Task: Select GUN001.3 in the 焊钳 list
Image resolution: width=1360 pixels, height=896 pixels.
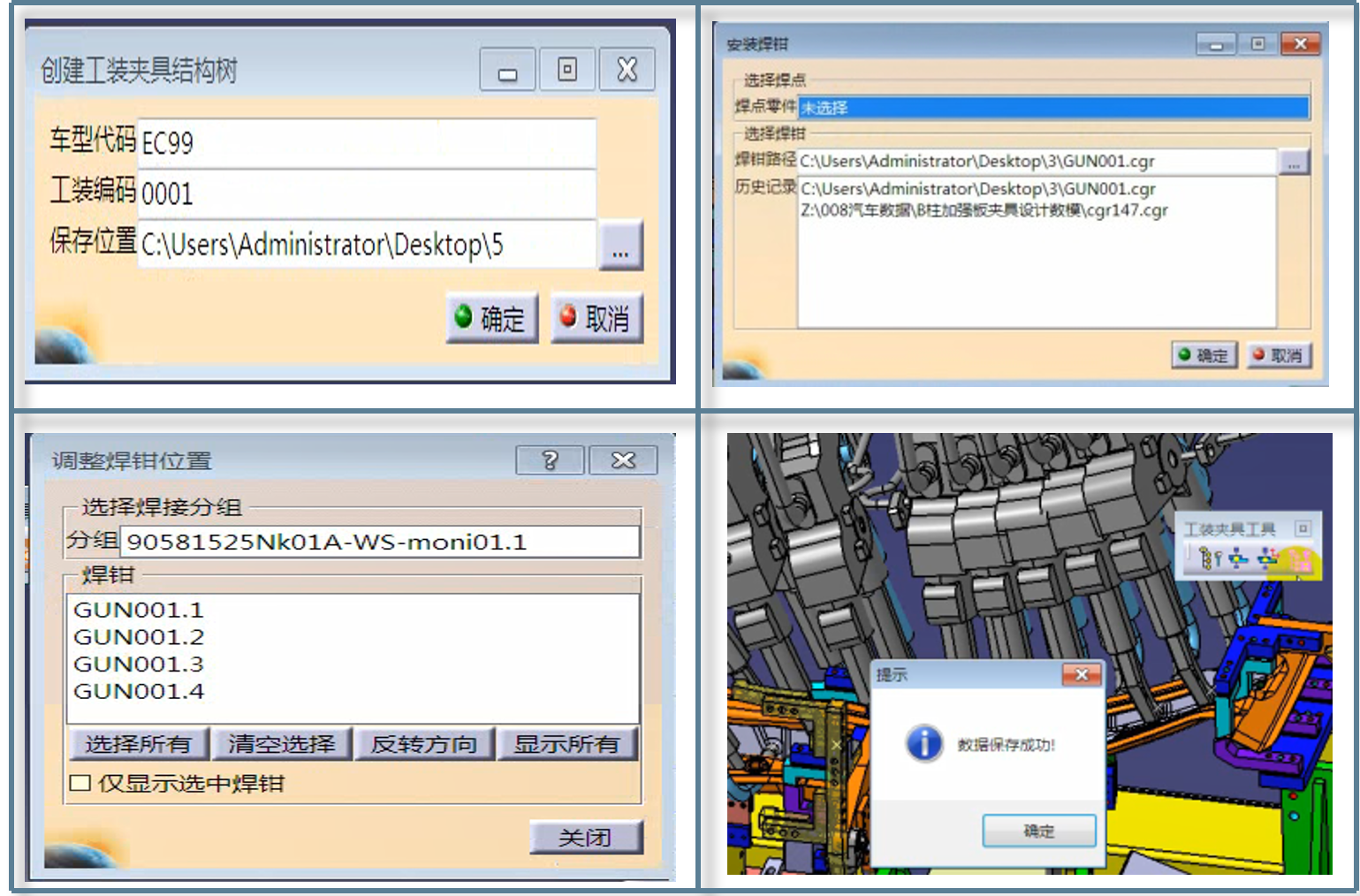Action: (139, 664)
